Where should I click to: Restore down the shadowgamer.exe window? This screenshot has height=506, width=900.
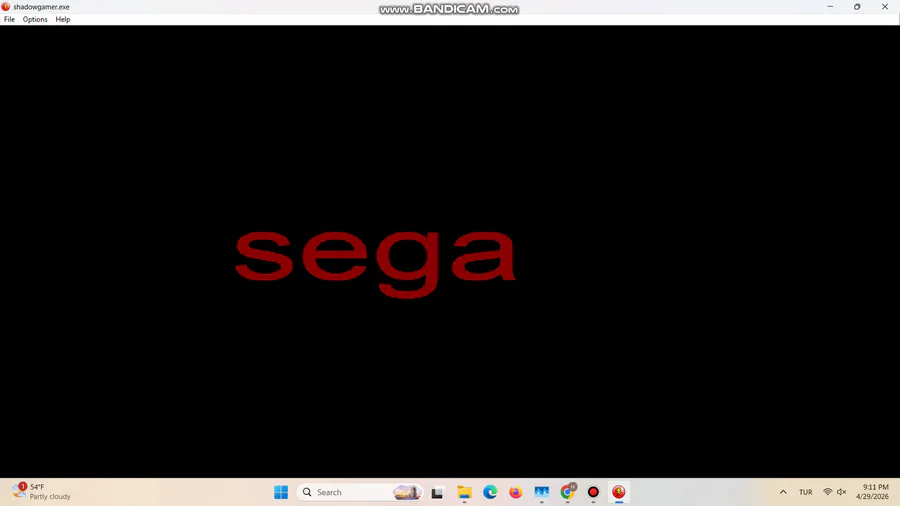857,7
